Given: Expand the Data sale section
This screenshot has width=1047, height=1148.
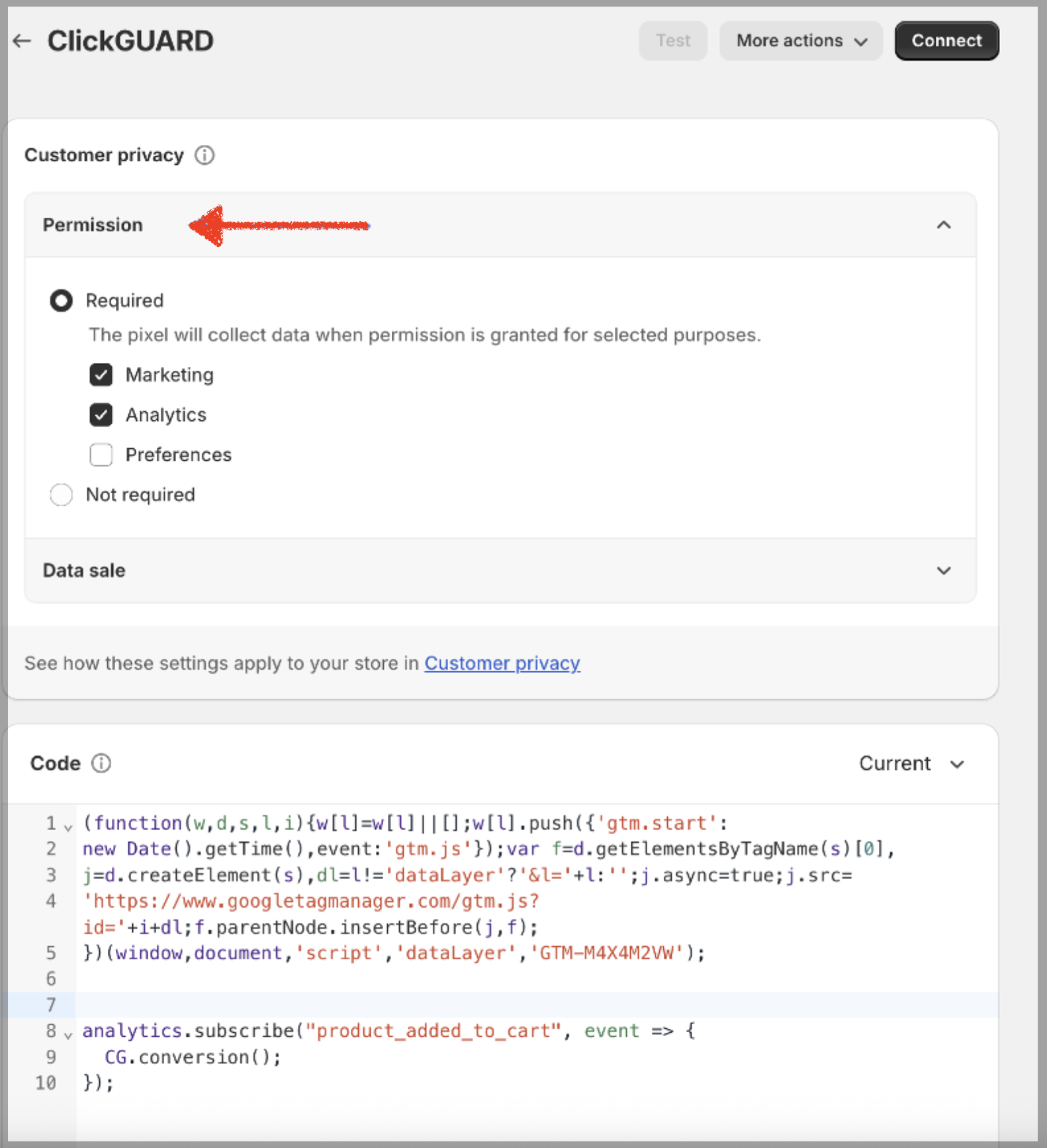Looking at the screenshot, I should 500,571.
